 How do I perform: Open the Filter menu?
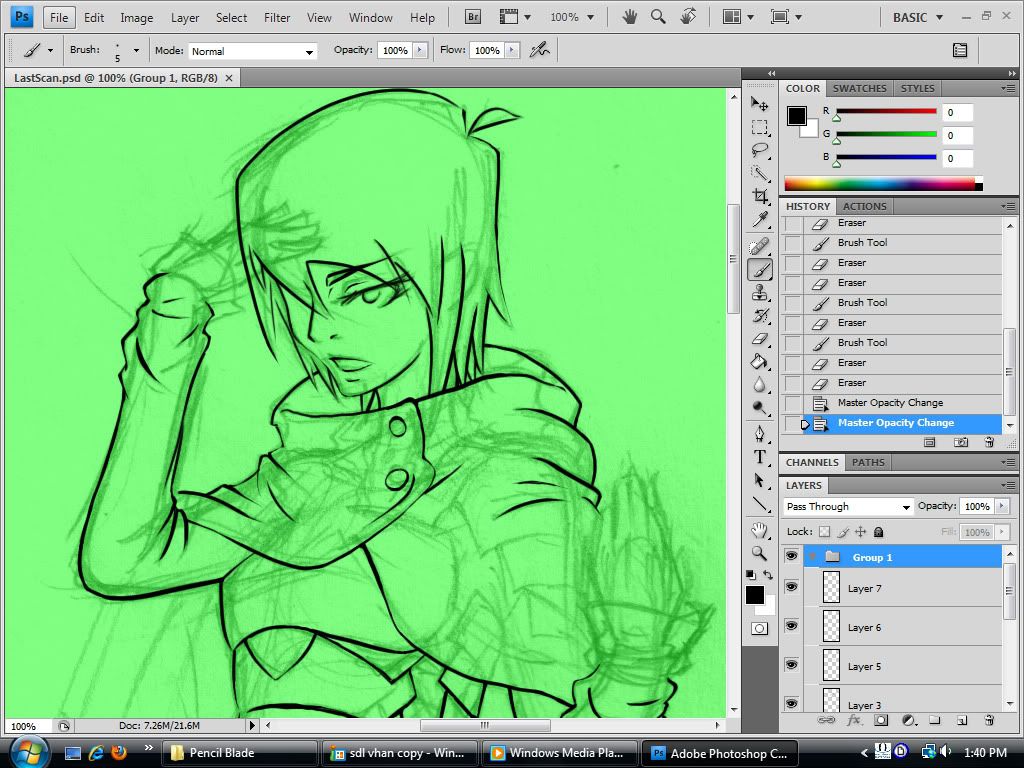tap(277, 17)
